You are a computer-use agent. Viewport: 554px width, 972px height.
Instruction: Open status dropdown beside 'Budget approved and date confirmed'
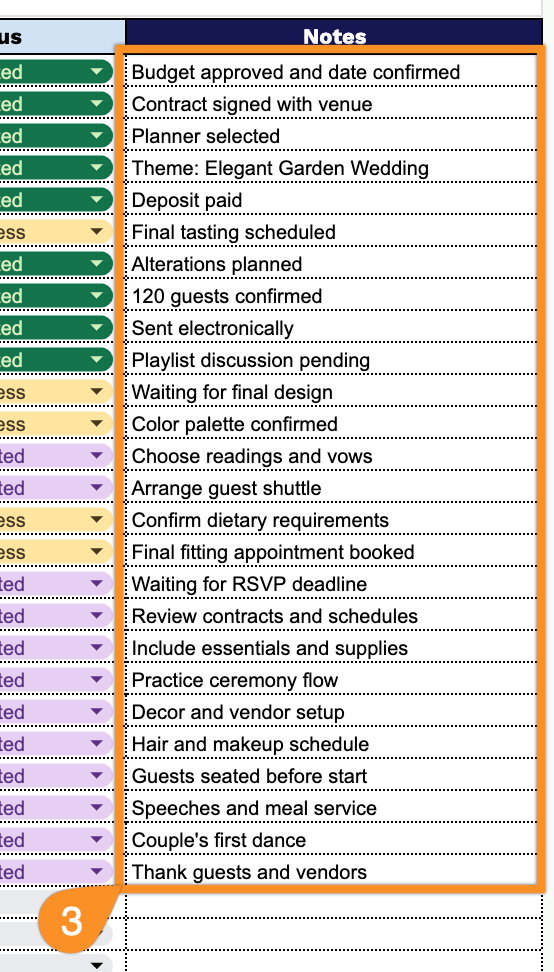click(x=97, y=73)
